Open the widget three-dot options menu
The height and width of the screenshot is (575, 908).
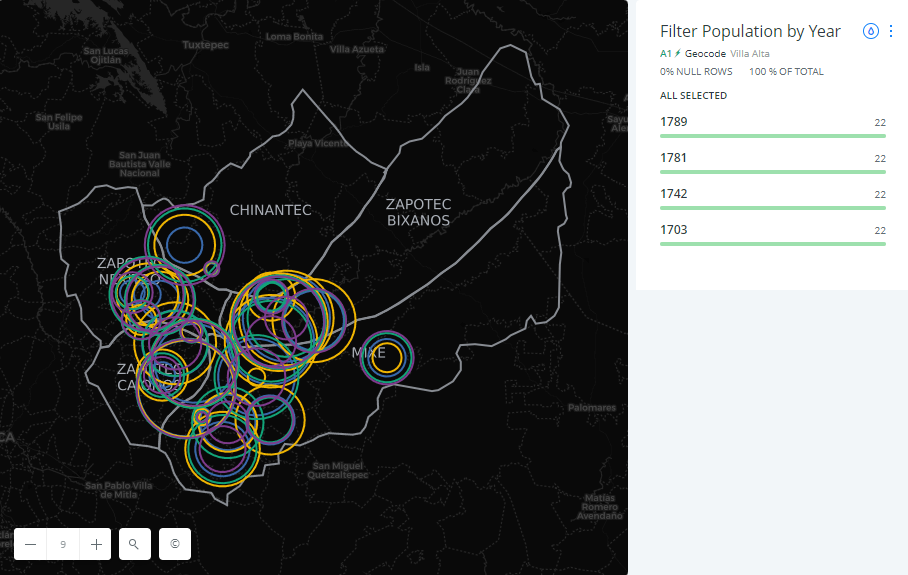coord(891,31)
